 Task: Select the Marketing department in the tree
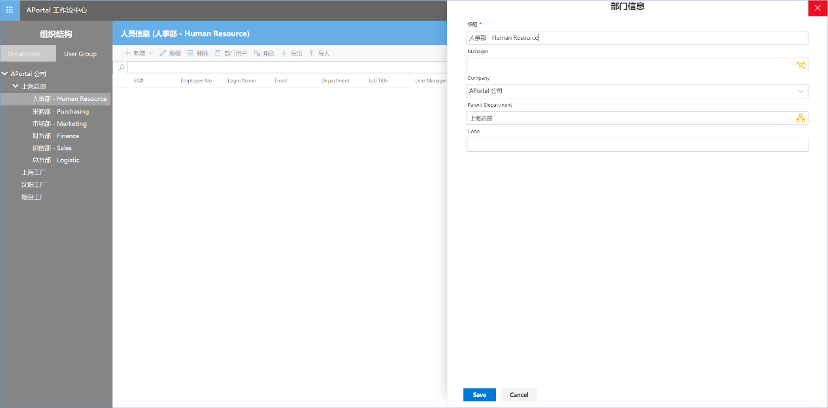point(59,124)
